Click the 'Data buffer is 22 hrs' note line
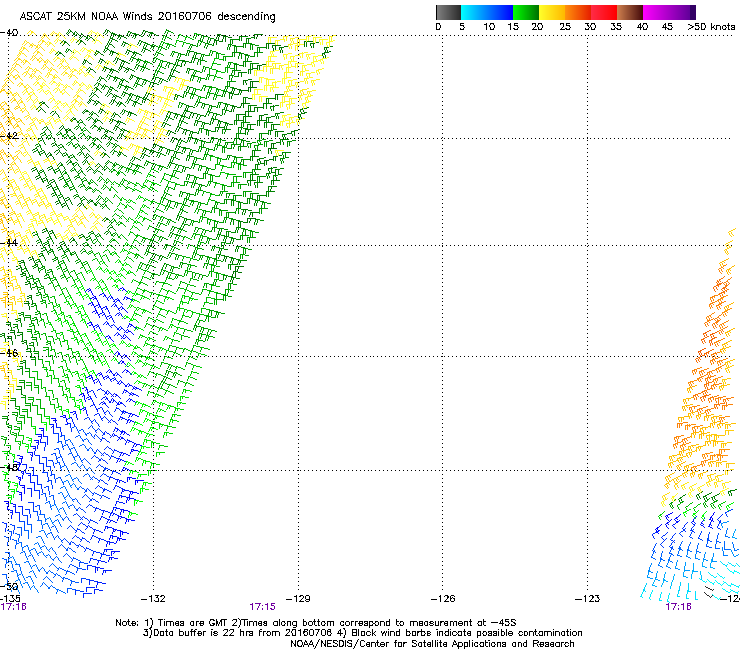The width and height of the screenshot is (740, 650). pyautogui.click(x=362, y=633)
